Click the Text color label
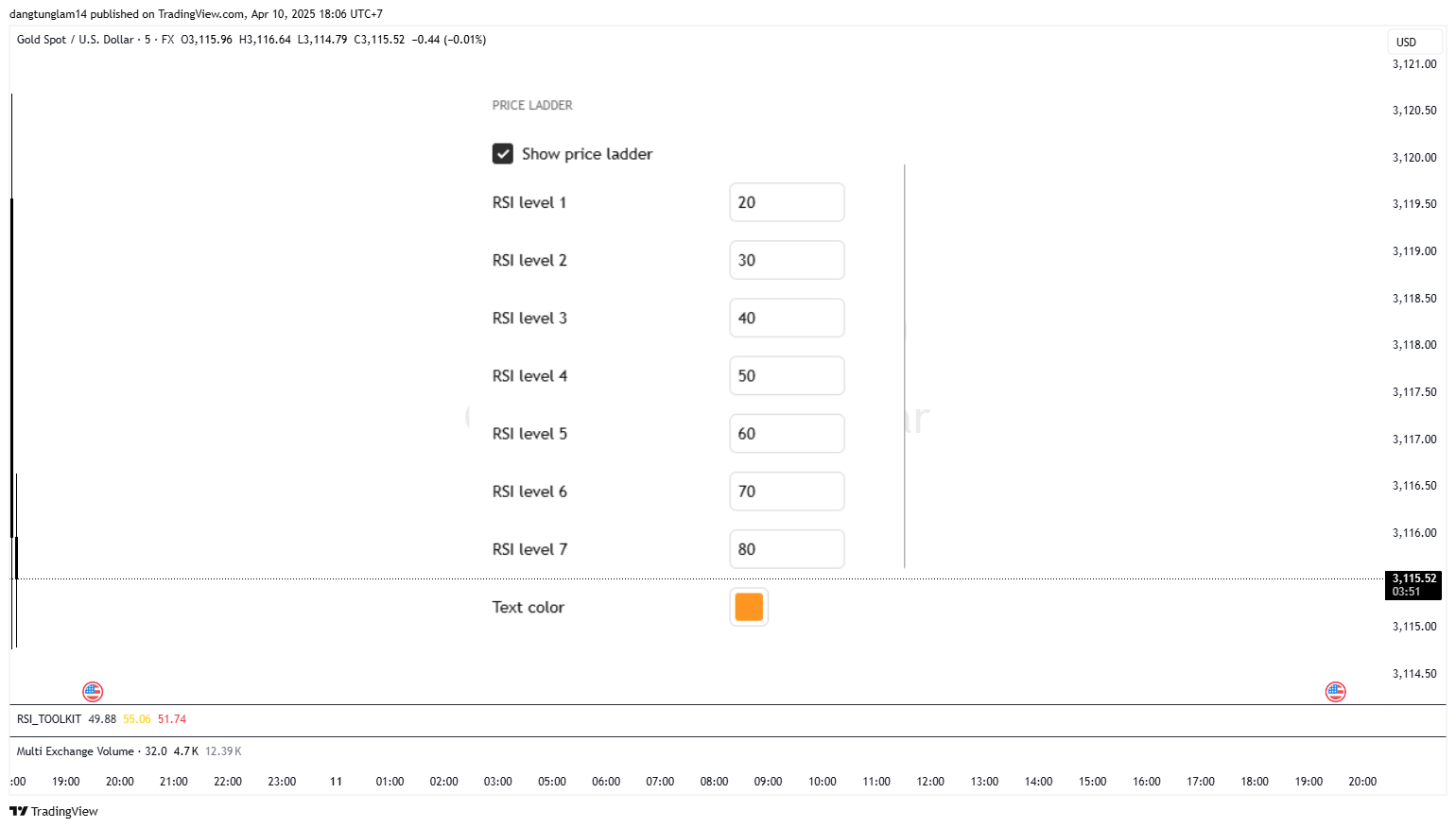This screenshot has width=1456, height=828. [x=528, y=607]
